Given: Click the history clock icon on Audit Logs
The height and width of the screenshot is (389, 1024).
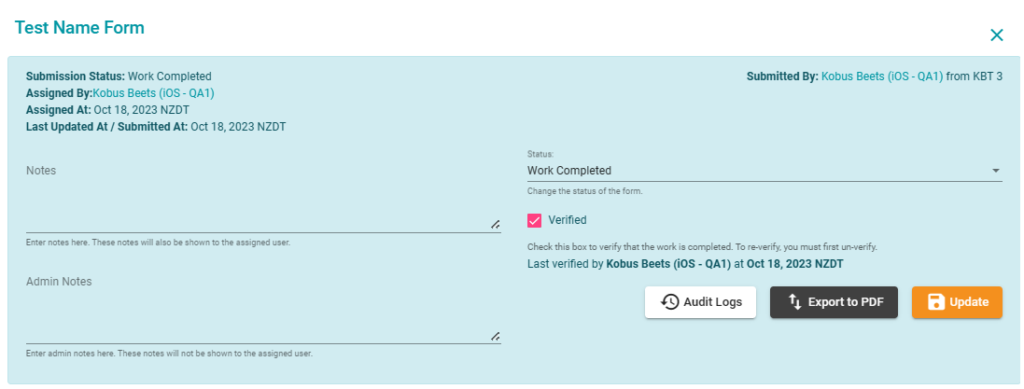Looking at the screenshot, I should [x=670, y=302].
